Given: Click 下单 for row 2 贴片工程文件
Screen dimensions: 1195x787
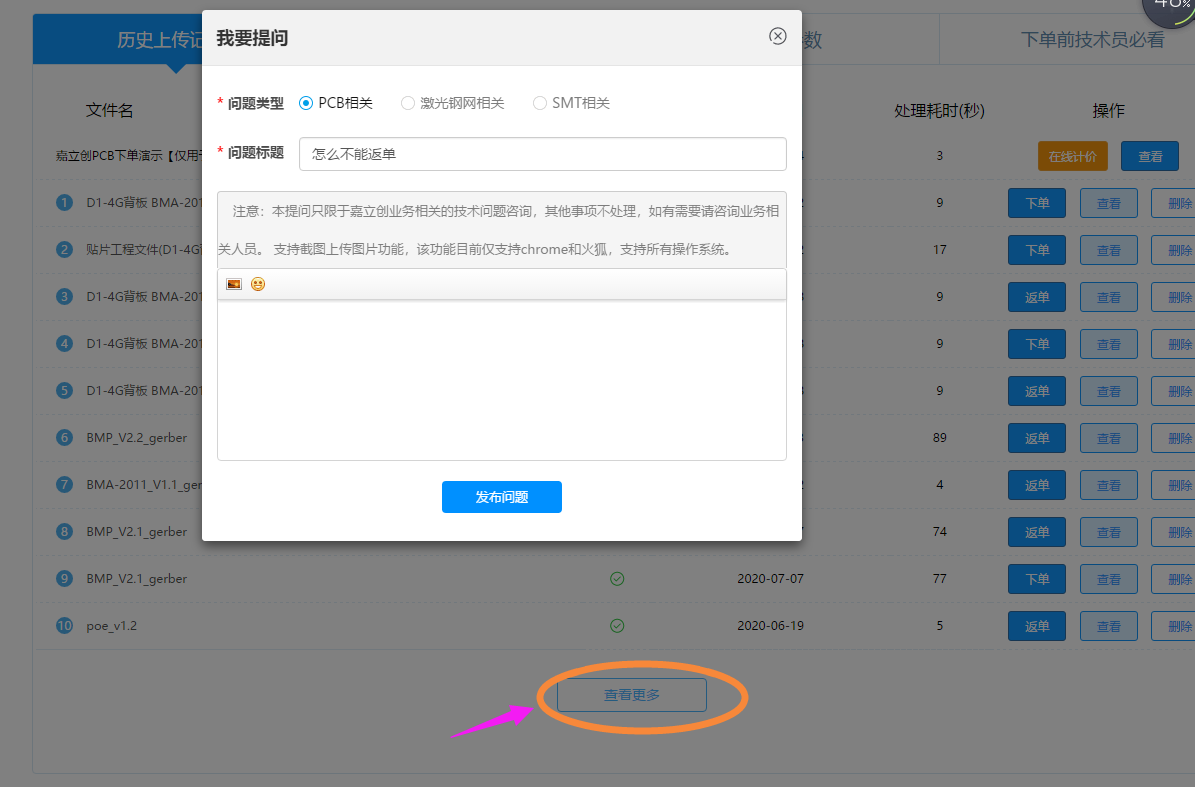Looking at the screenshot, I should coord(1036,251).
